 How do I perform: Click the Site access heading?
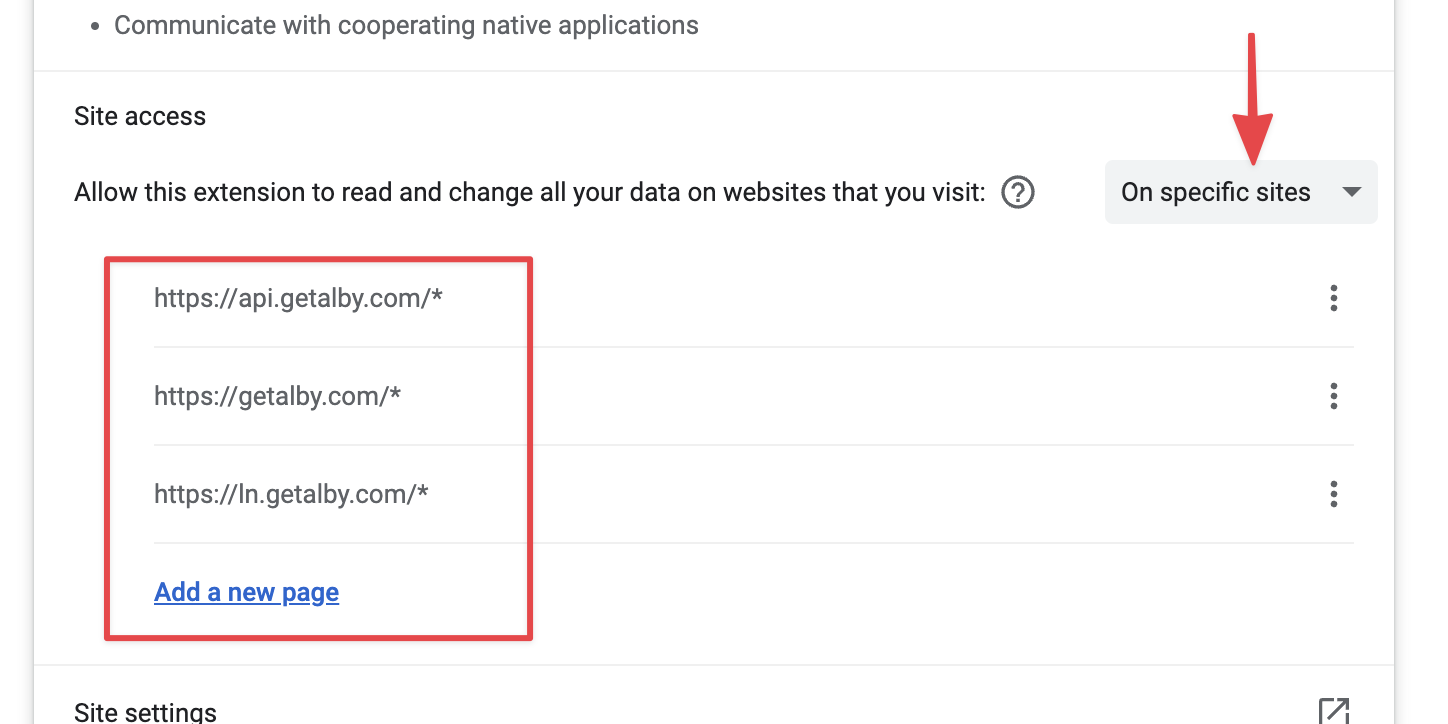tap(140, 116)
